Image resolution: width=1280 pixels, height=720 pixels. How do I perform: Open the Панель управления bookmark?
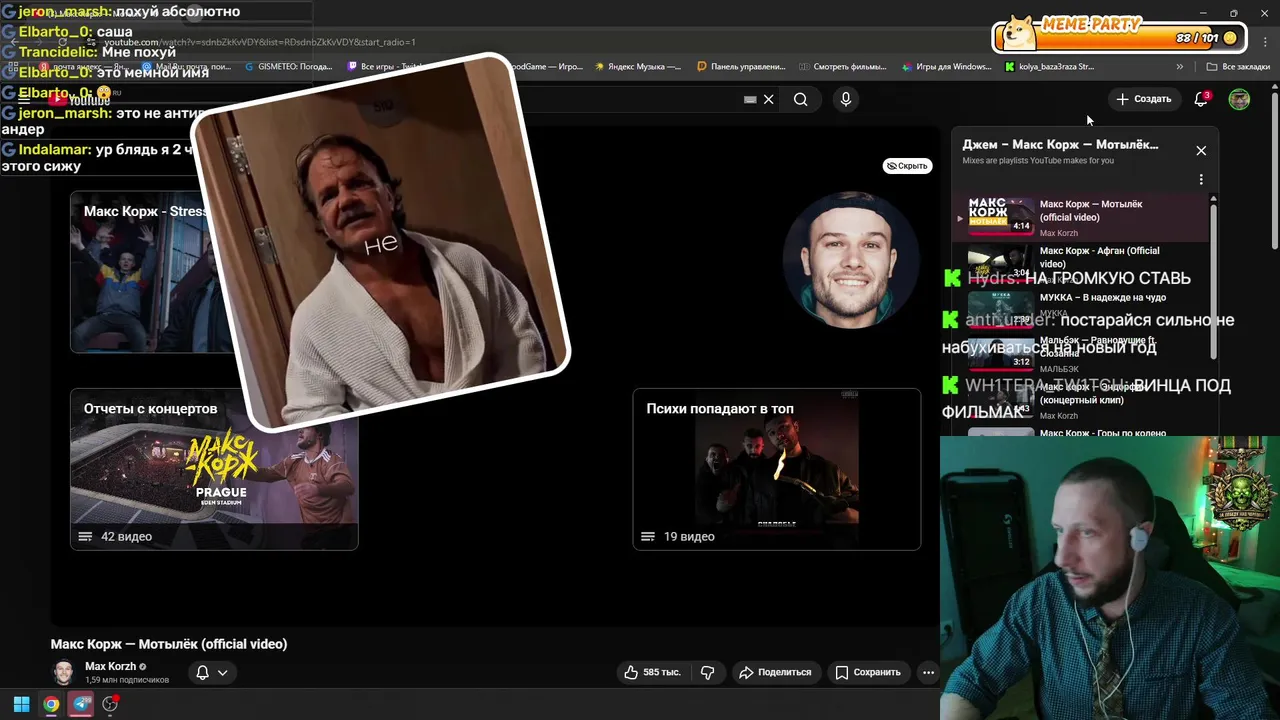(x=741, y=67)
